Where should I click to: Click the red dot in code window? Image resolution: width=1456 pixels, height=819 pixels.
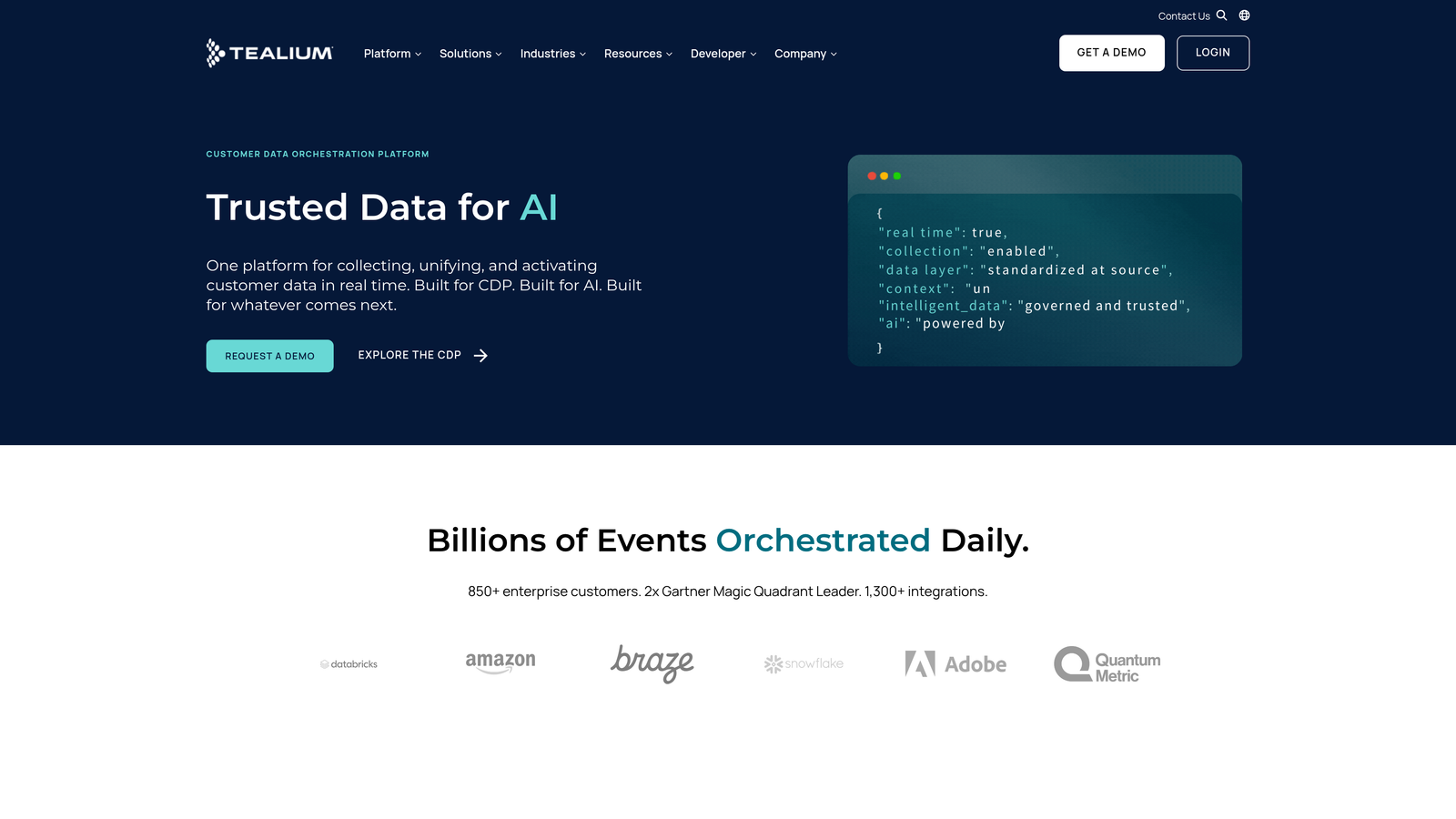(x=872, y=176)
